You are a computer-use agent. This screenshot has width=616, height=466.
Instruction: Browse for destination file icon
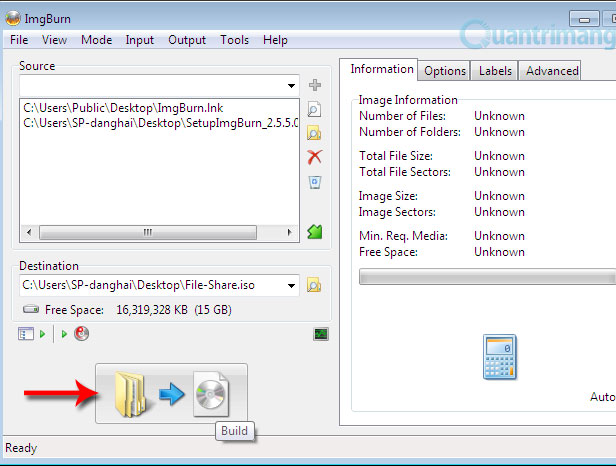coord(314,285)
